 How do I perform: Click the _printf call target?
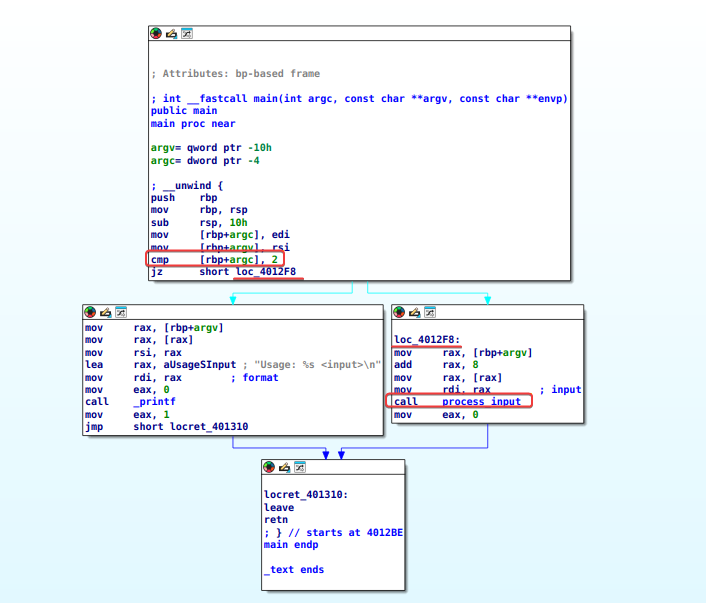[154, 401]
